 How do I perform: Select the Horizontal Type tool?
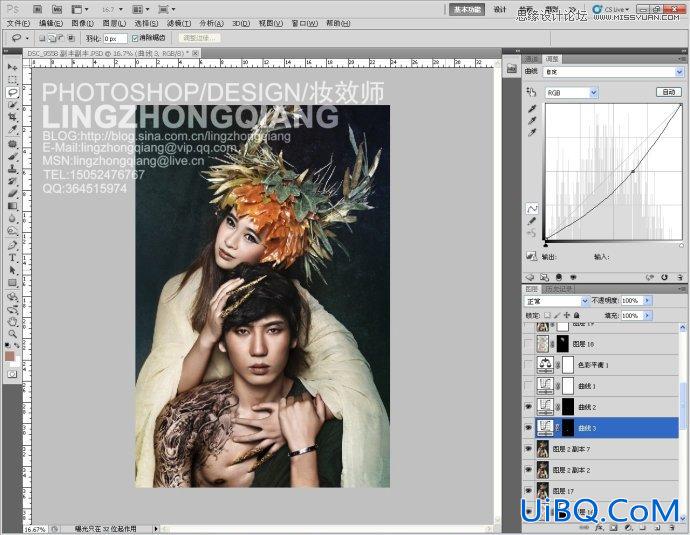click(x=12, y=258)
